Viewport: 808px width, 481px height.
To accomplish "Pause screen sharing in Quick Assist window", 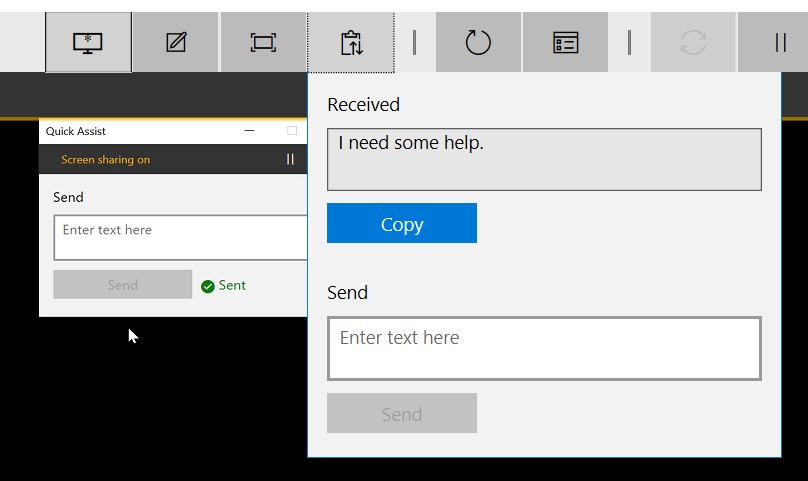I will 290,159.
